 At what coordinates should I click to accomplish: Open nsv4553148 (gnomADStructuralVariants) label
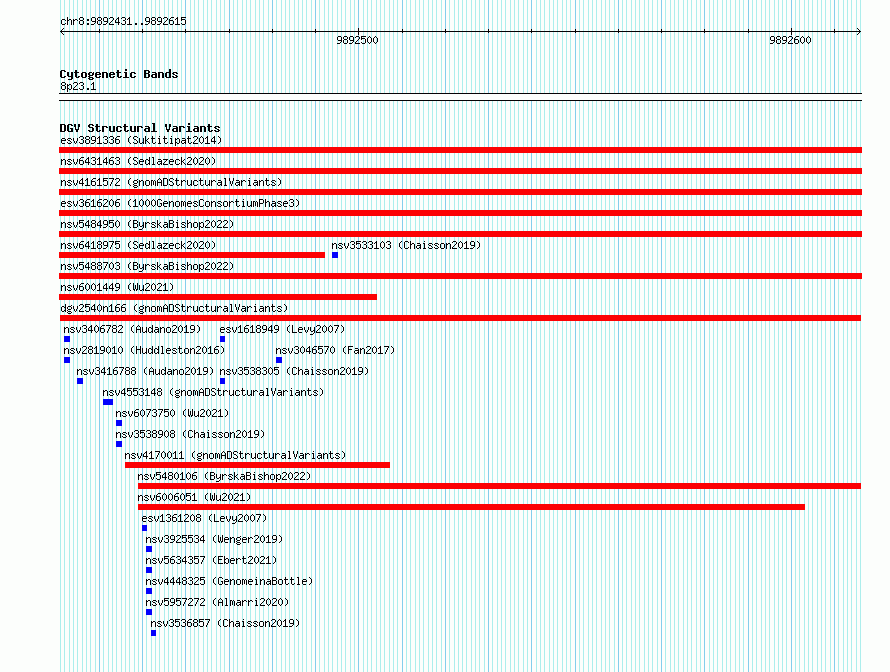(x=213, y=392)
